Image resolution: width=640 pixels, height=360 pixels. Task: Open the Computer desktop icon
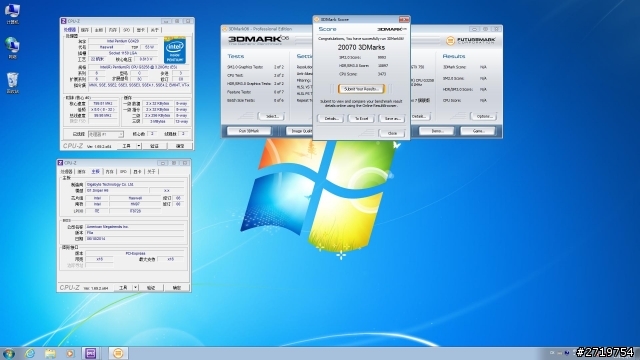point(12,13)
